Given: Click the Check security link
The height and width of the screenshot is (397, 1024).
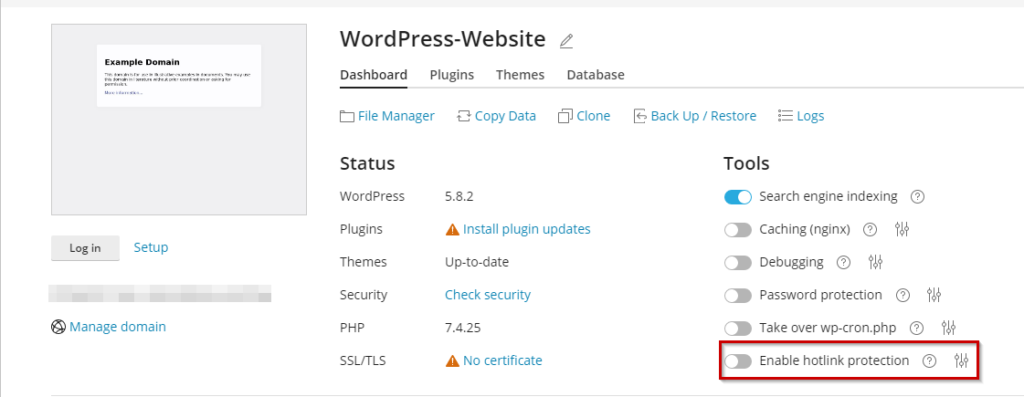Looking at the screenshot, I should coord(488,295).
